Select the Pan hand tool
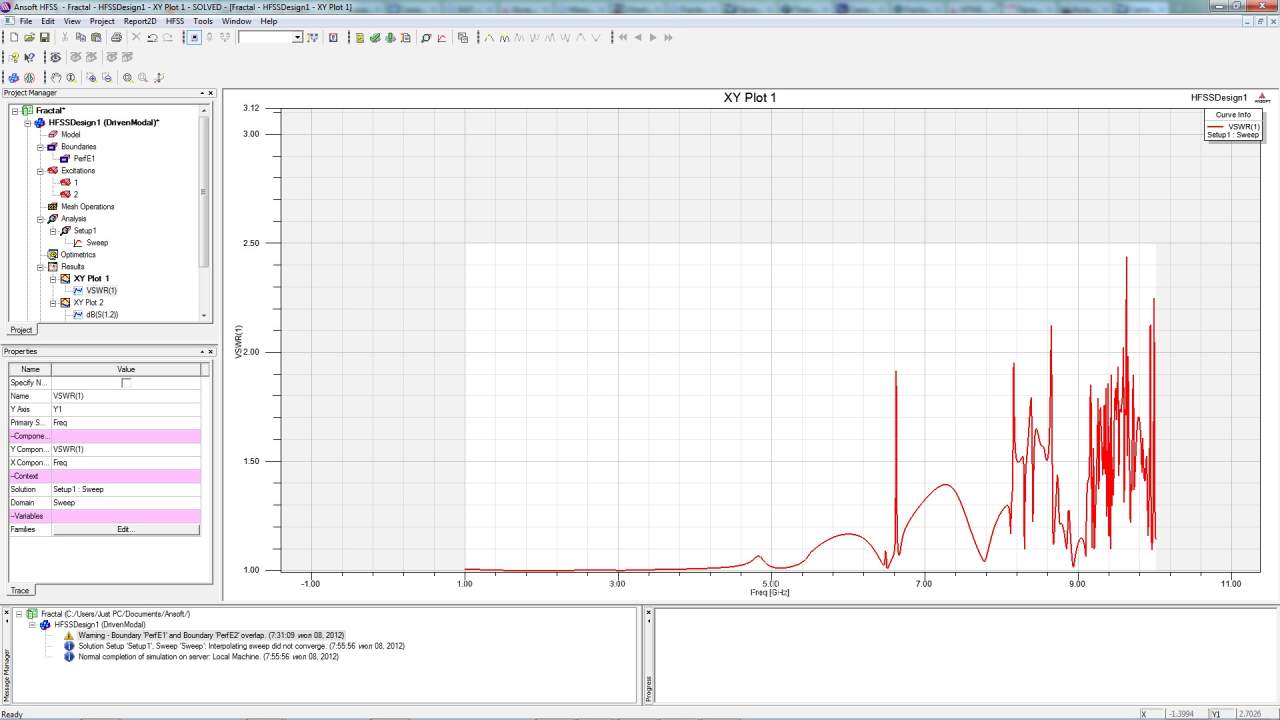 click(56, 77)
